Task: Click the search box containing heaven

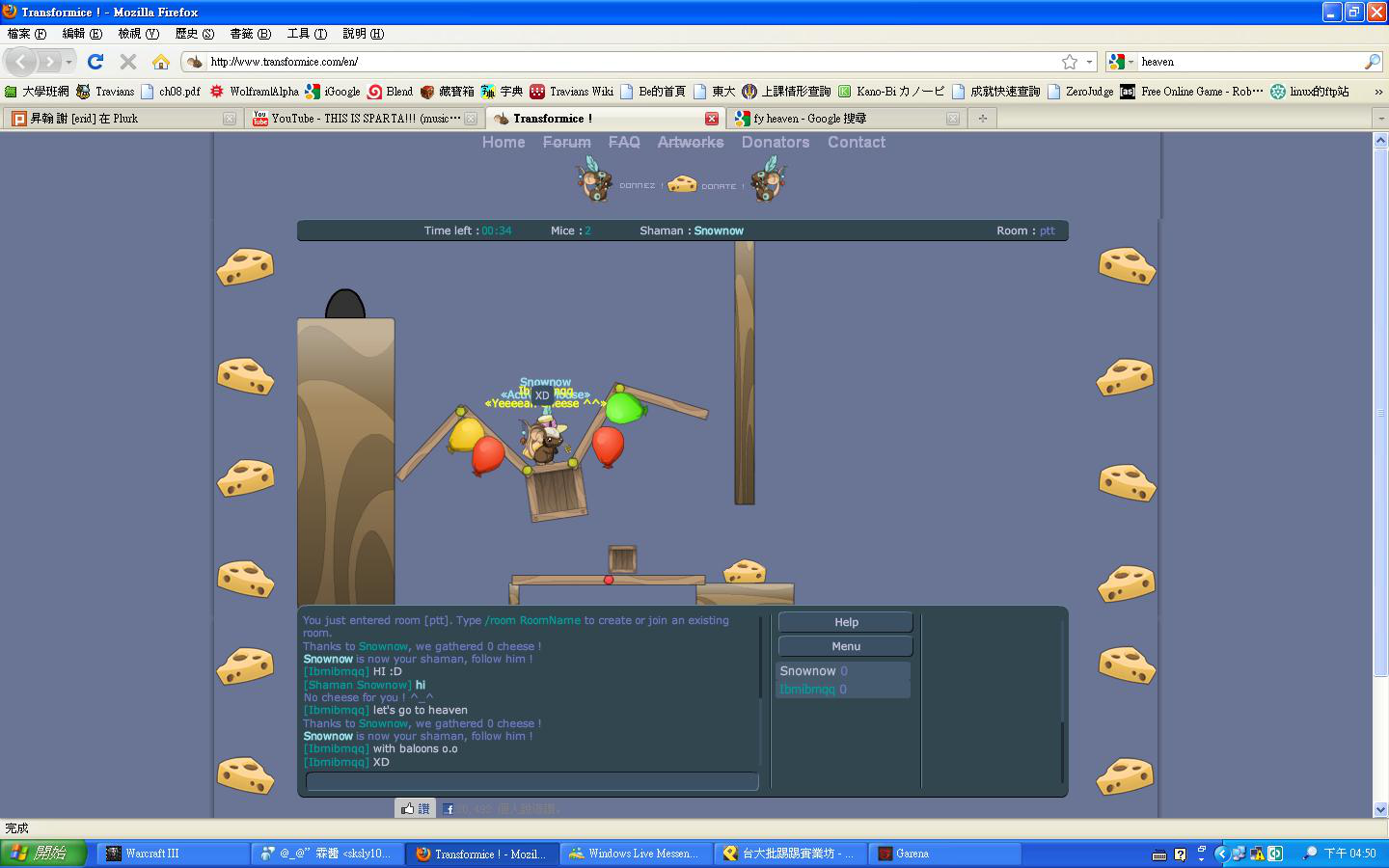Action: [1249, 62]
